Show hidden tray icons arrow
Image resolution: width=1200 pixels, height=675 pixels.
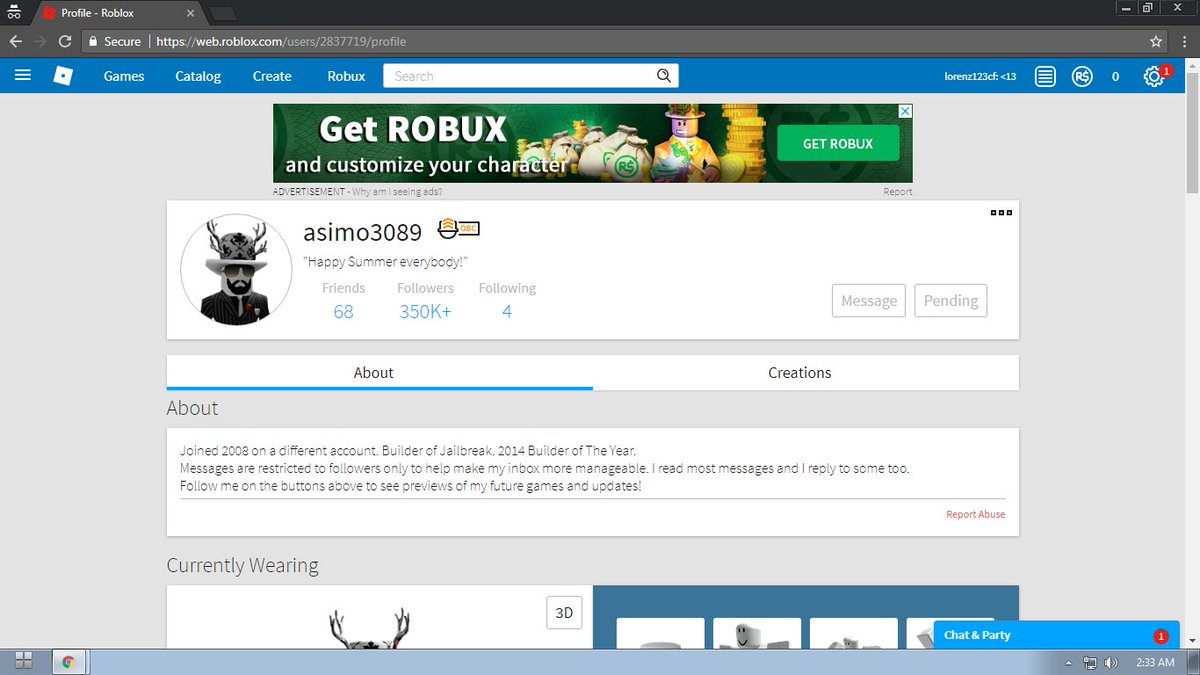pyautogui.click(x=1068, y=662)
